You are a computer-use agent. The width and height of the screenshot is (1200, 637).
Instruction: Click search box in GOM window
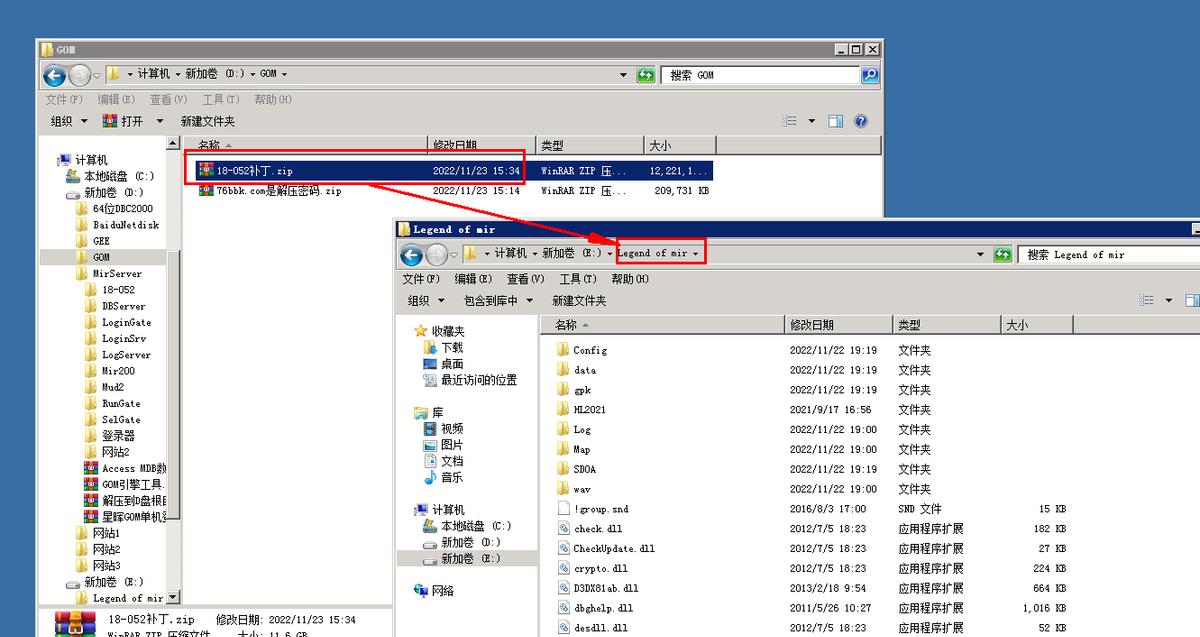pos(758,75)
